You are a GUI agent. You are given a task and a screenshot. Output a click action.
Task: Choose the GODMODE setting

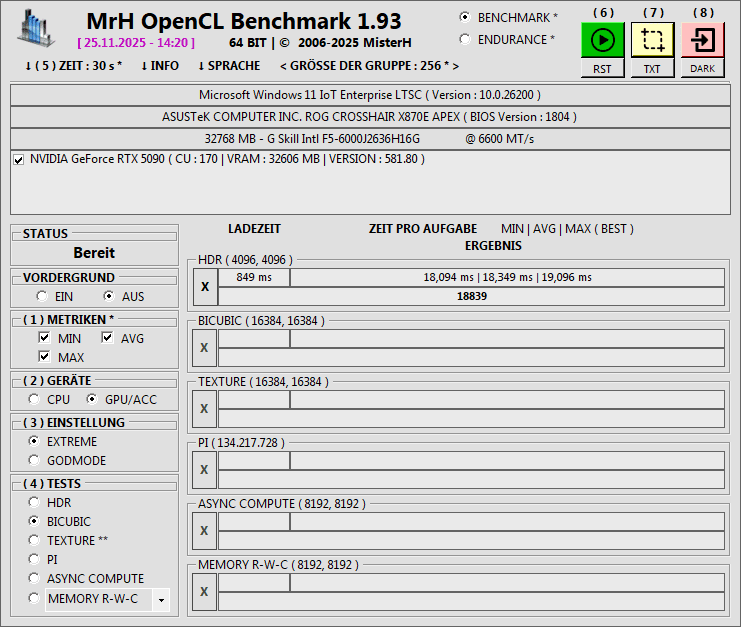(x=34, y=460)
